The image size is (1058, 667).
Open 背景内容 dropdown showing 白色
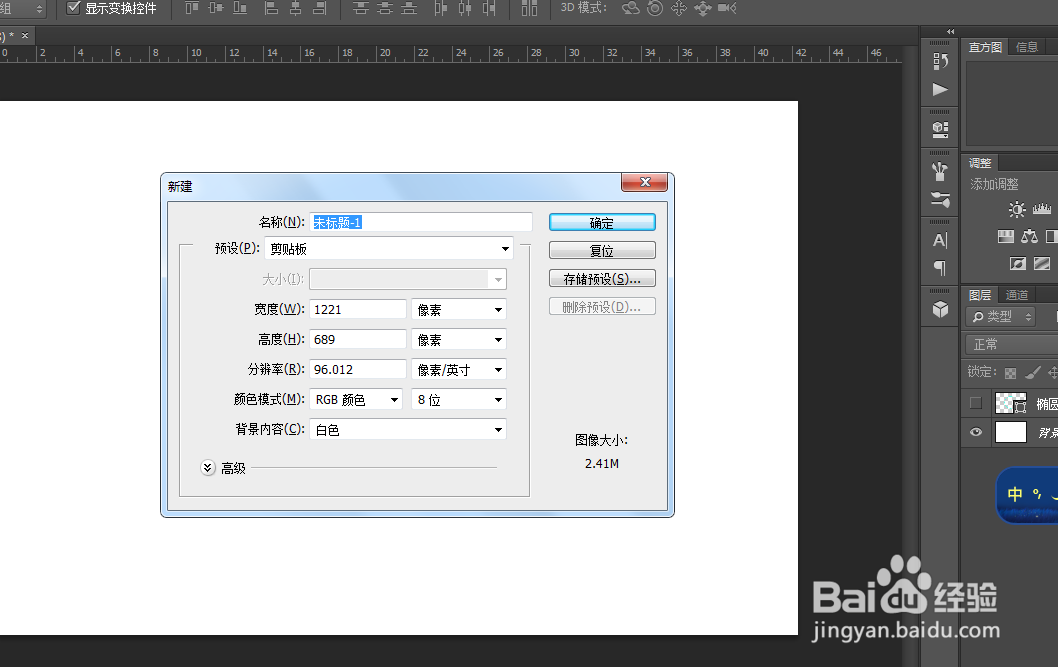click(408, 430)
